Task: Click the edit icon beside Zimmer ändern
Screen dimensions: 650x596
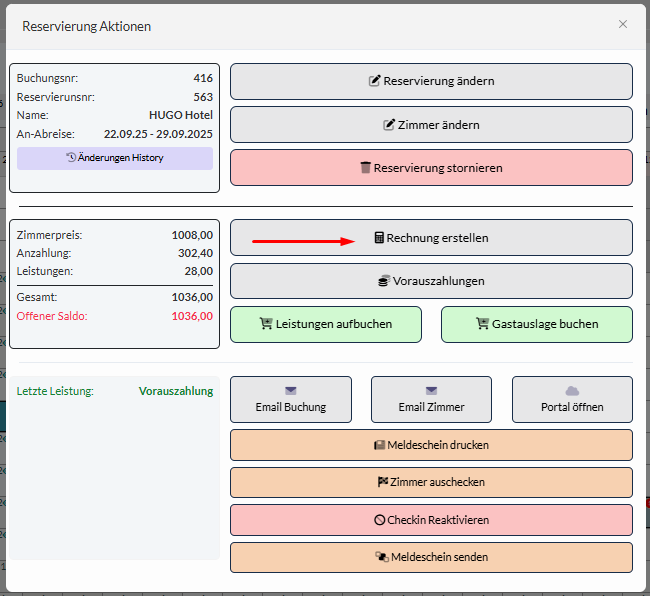Action: [x=389, y=125]
